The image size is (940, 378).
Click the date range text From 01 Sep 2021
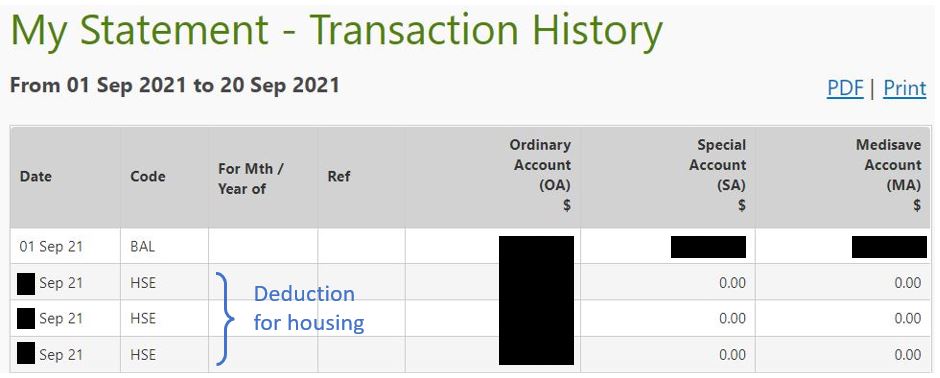click(x=98, y=86)
